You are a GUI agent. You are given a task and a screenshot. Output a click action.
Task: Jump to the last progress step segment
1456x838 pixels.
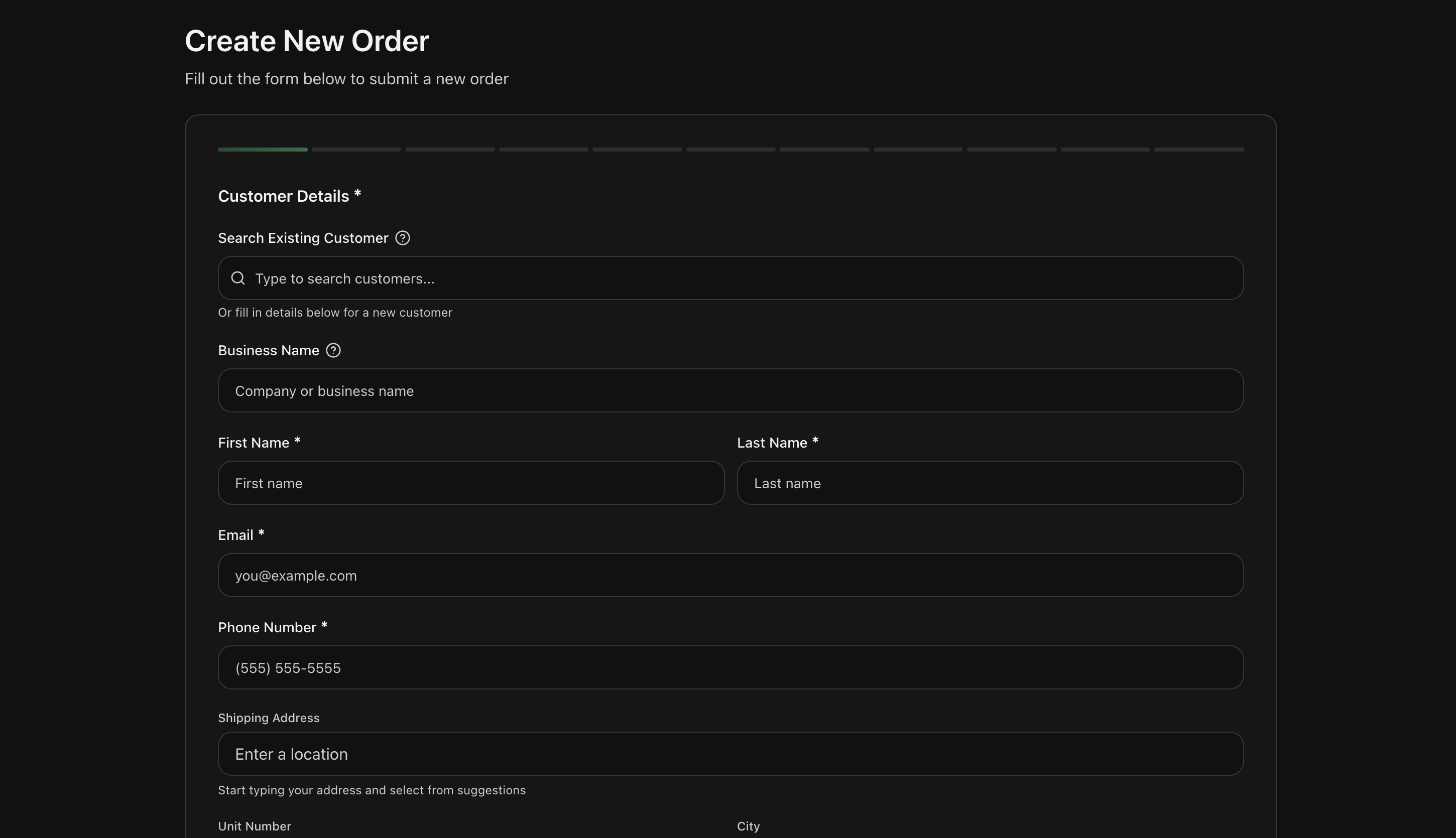click(x=1198, y=150)
